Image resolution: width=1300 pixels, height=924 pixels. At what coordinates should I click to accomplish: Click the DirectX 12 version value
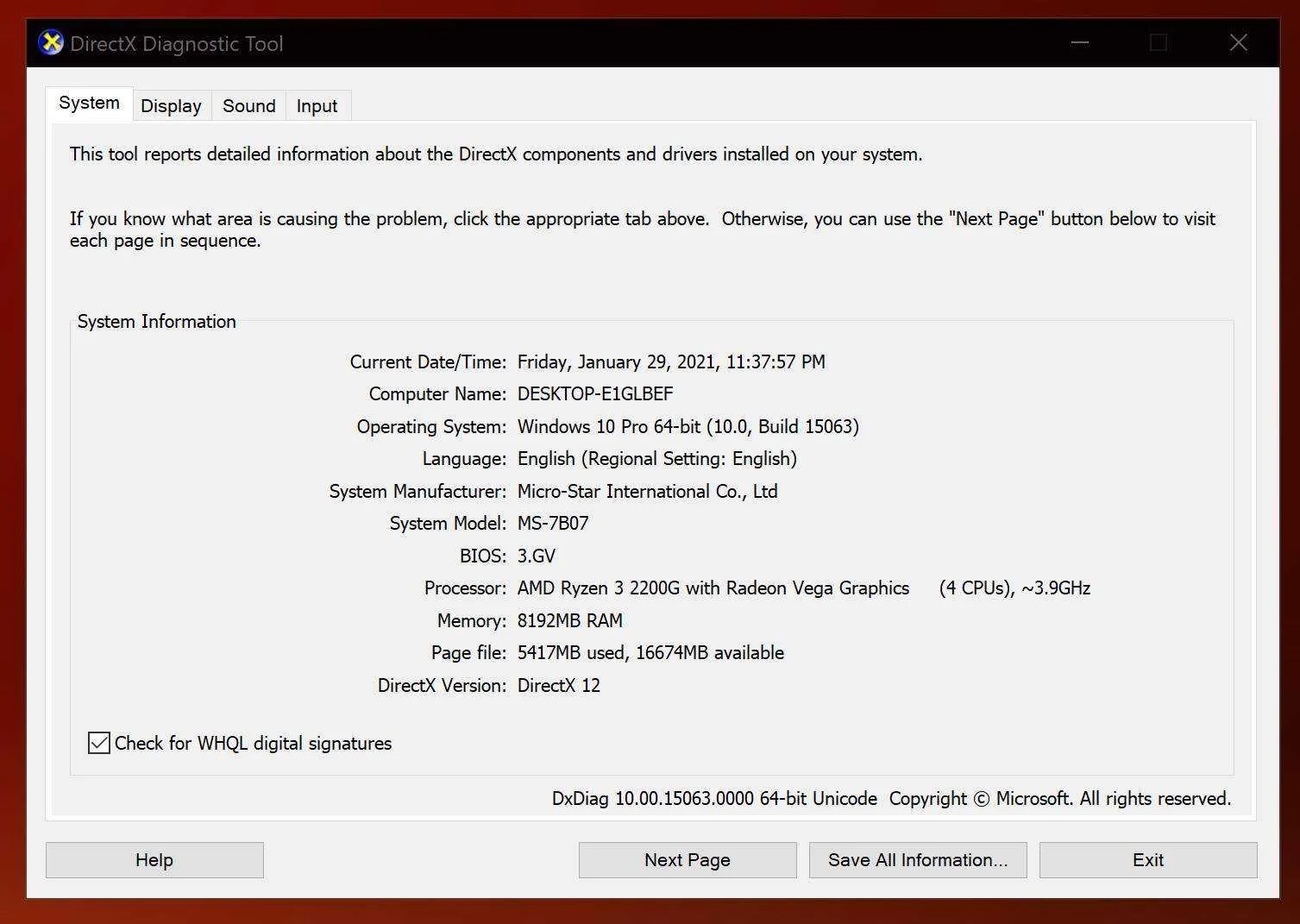click(x=559, y=685)
